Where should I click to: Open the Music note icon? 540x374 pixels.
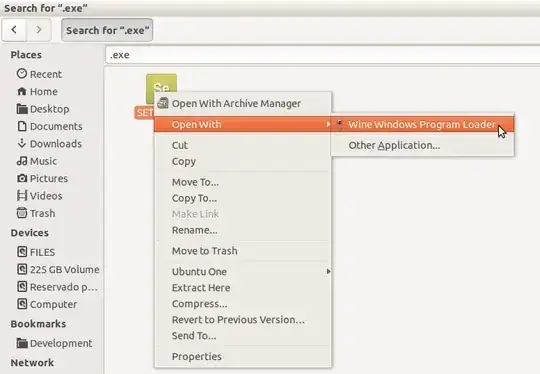[22, 161]
